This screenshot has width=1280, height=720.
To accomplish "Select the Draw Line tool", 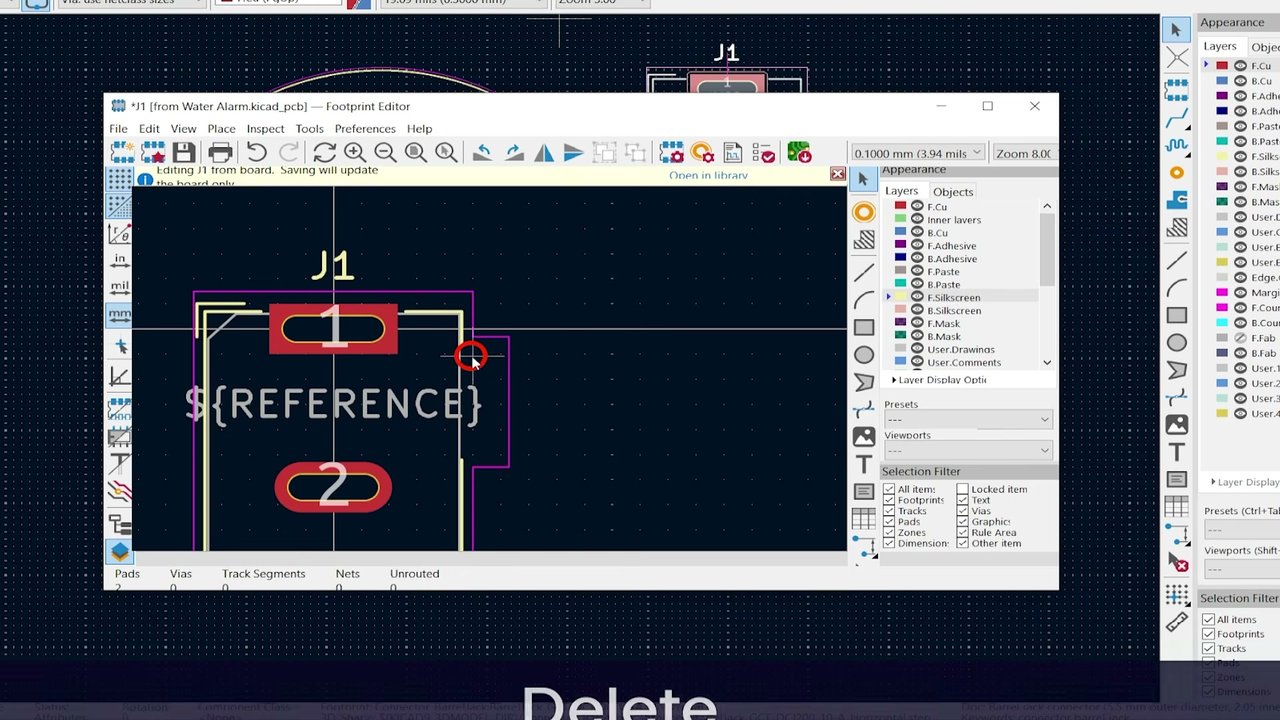I will pyautogui.click(x=864, y=272).
